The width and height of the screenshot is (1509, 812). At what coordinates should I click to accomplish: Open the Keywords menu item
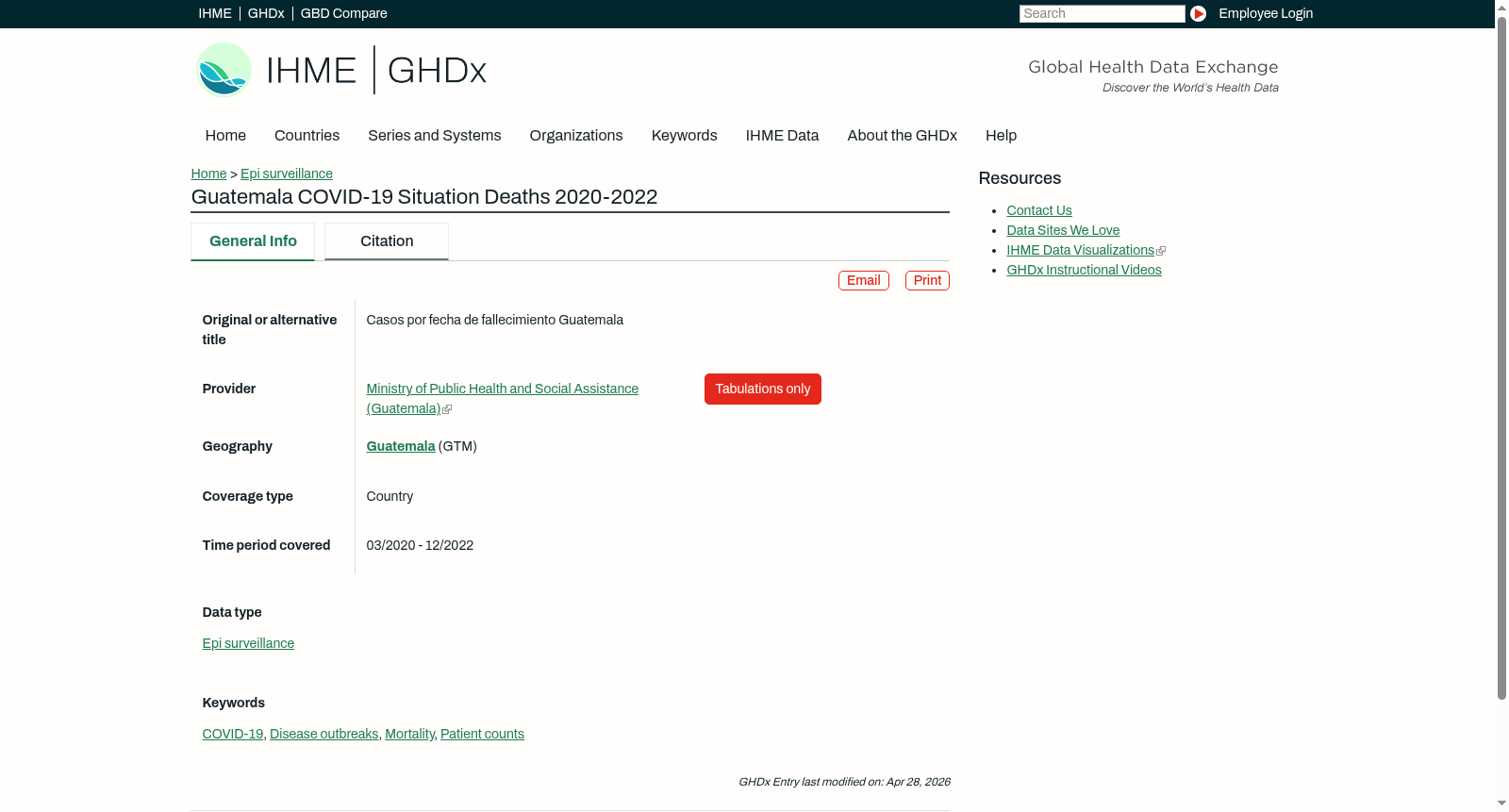click(684, 136)
